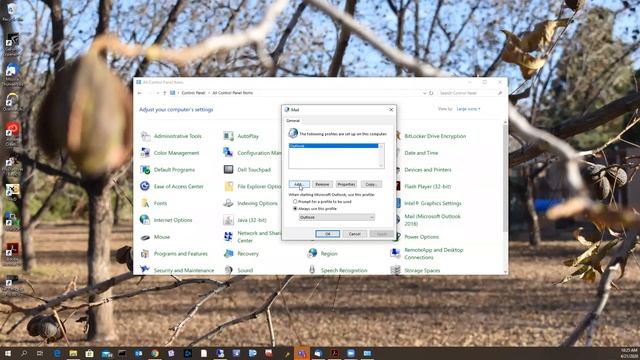
Task: Open the Fonts folder icon
Action: pyautogui.click(x=145, y=203)
